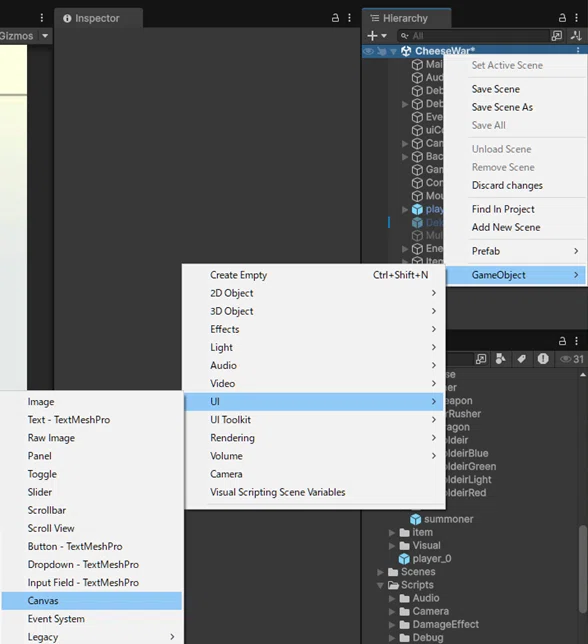This screenshot has height=644, width=588.
Task: Expand the Video submenu
Action: pyautogui.click(x=314, y=383)
